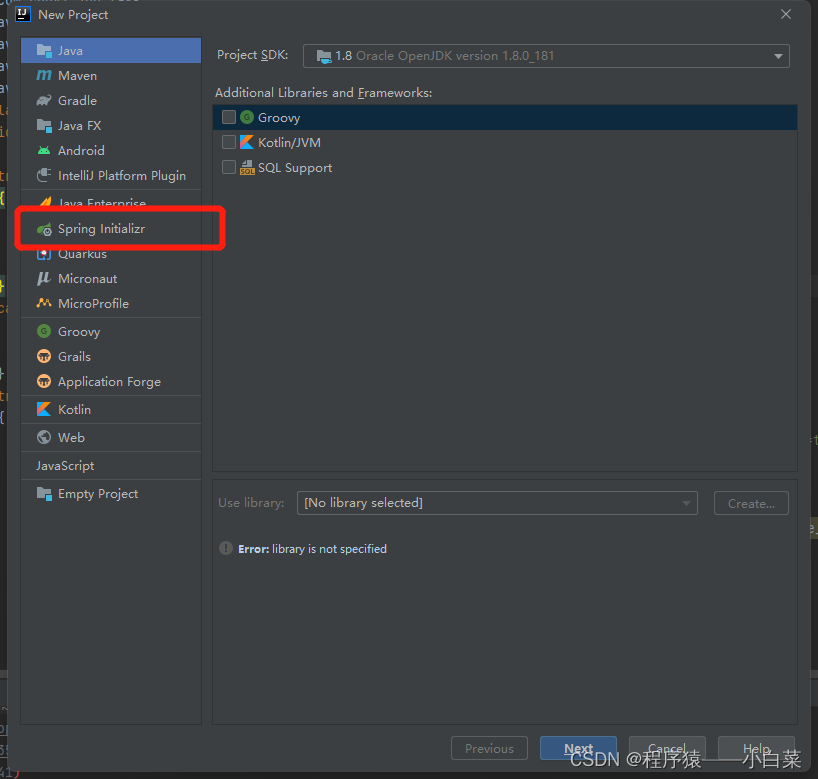
Task: Click the Web globe icon
Action: (x=44, y=437)
